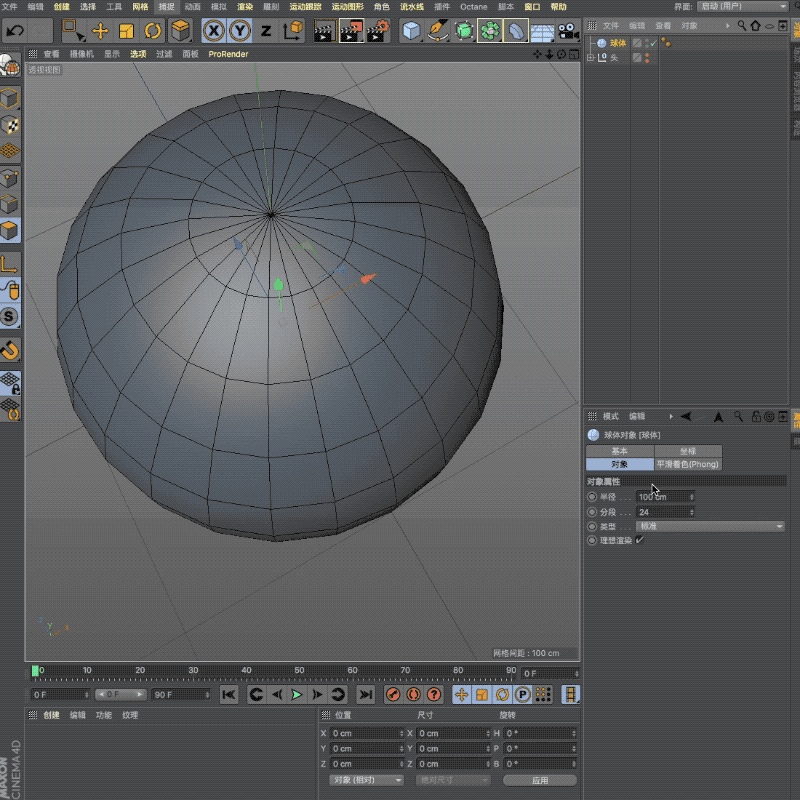Click the Enable Axis L-shaped icon
The width and height of the screenshot is (800, 800).
coord(10,264)
